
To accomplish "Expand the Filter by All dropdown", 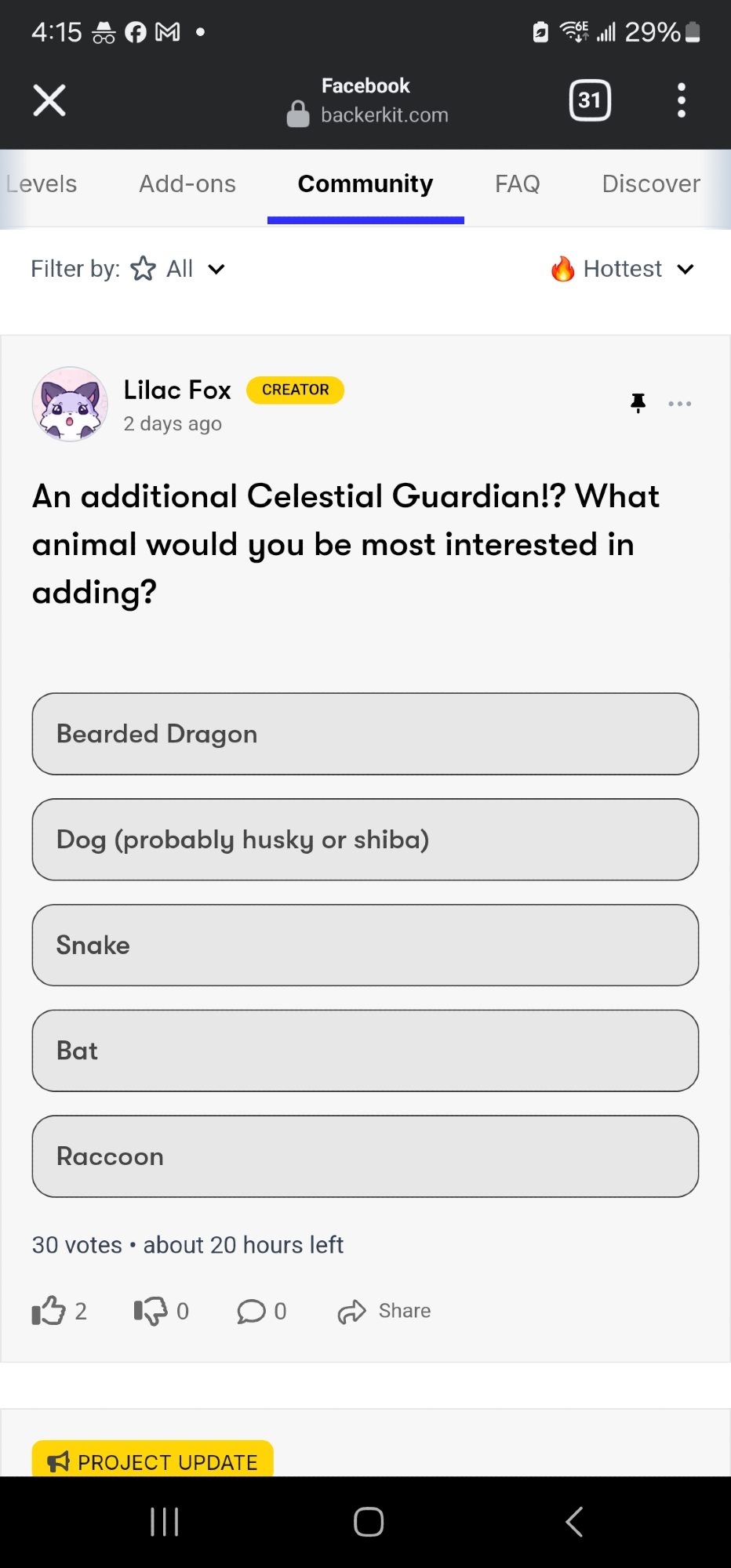I will point(179,269).
